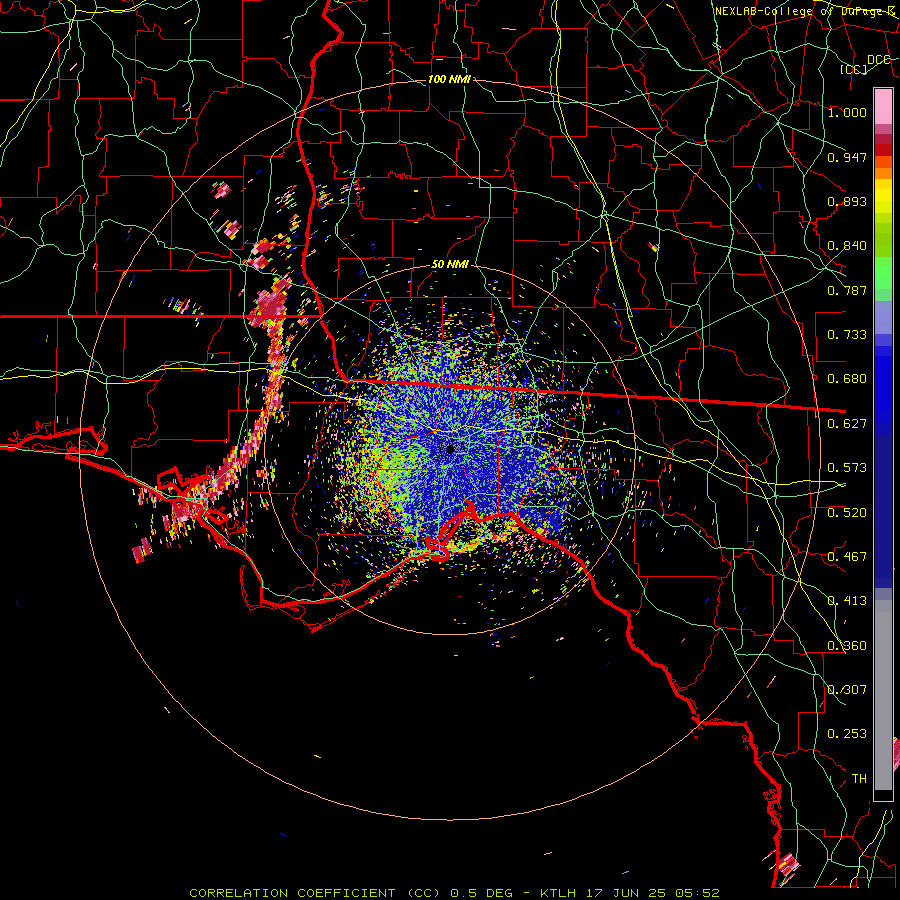Click the TH threshold label on legend
Viewport: 900px width, 900px height.
coord(859,779)
